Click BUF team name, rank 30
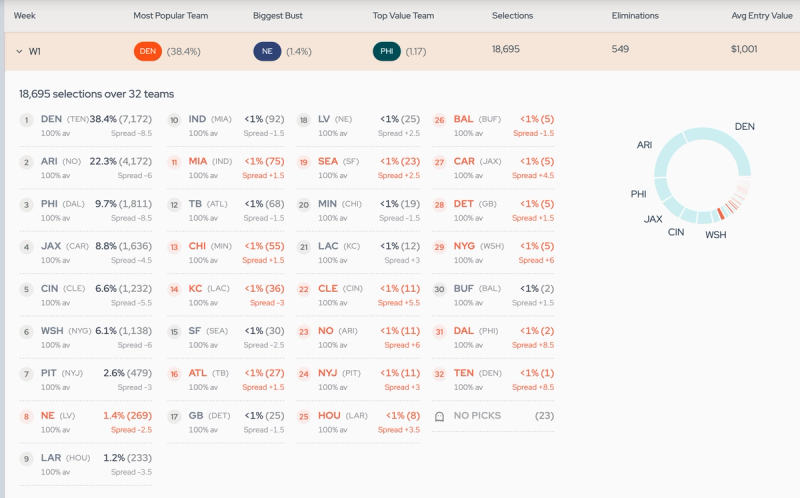Image resolution: width=800 pixels, height=498 pixels. (463, 288)
